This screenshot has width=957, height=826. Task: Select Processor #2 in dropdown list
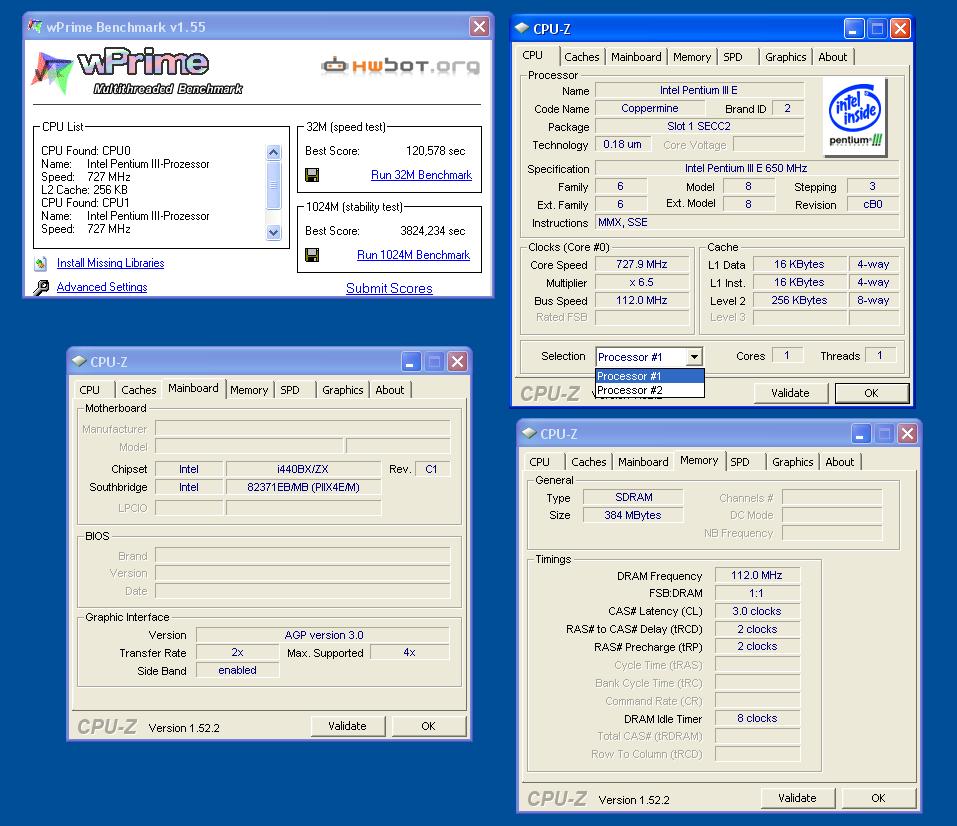pyautogui.click(x=649, y=390)
